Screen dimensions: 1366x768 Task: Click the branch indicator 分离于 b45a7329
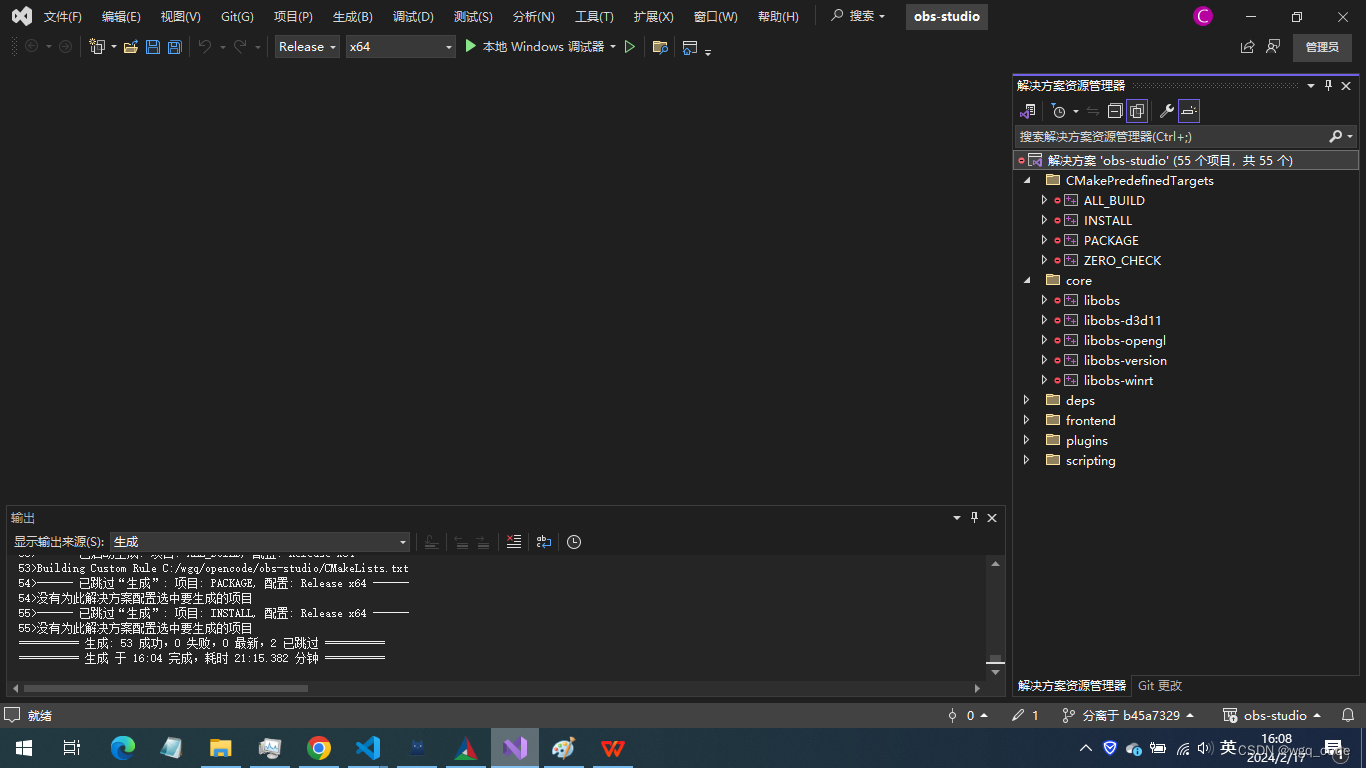1128,716
